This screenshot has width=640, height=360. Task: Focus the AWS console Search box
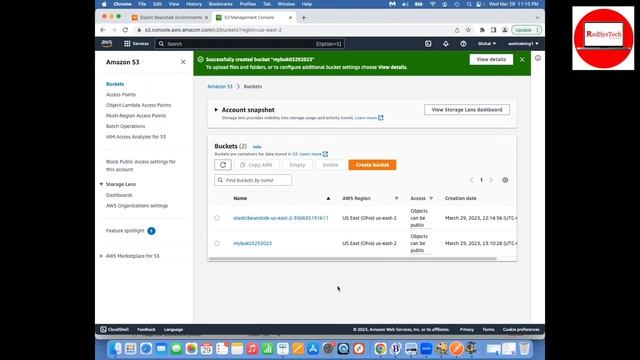[x=250, y=44]
